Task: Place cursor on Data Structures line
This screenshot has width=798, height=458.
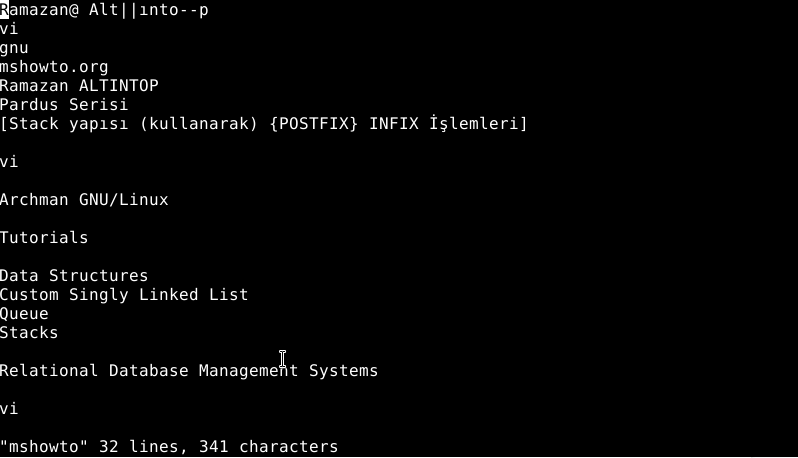Action: pyautogui.click(x=74, y=276)
